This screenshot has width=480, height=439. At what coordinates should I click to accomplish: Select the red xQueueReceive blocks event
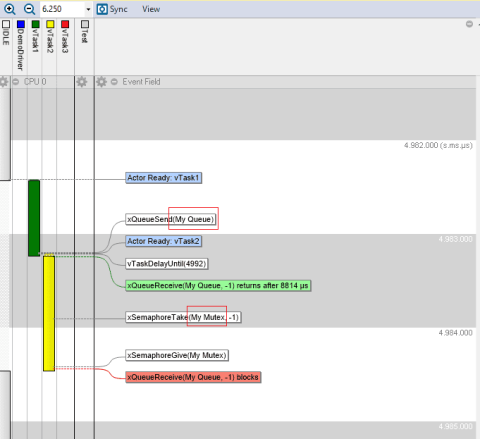pos(193,377)
